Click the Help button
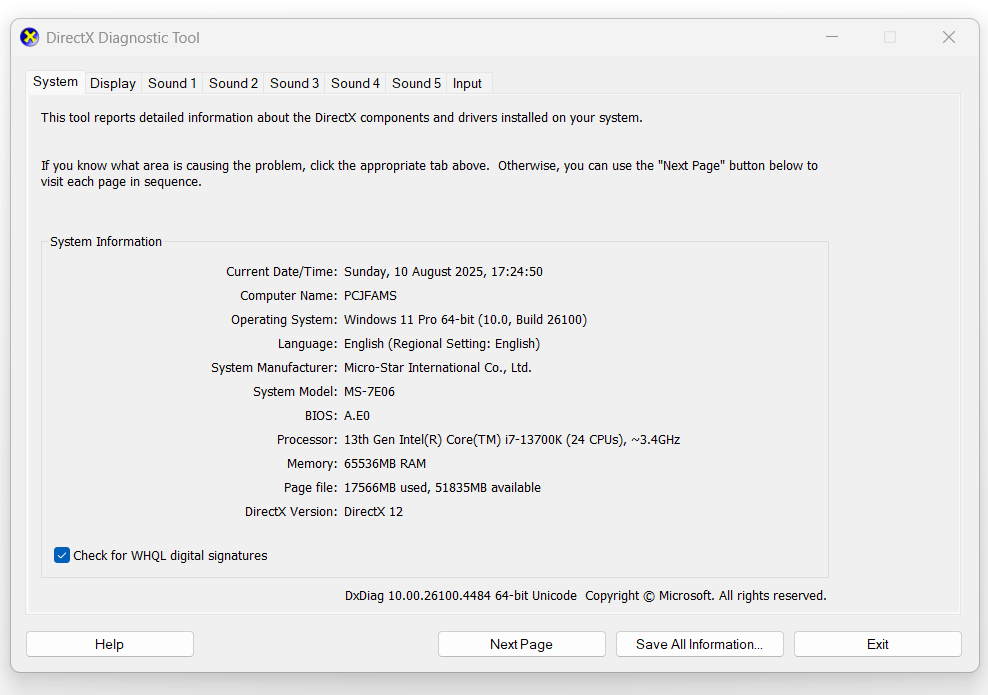988x695 pixels. point(110,644)
